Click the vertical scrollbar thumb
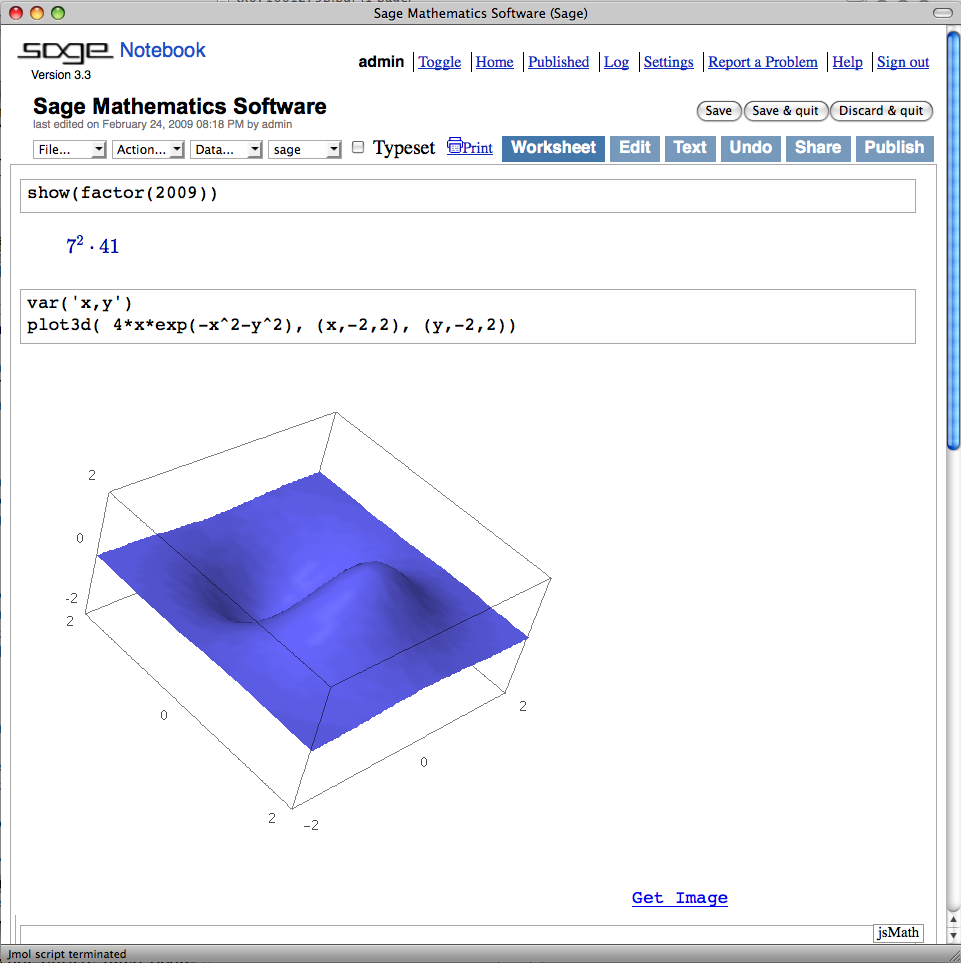The height and width of the screenshot is (963, 961). (x=953, y=240)
